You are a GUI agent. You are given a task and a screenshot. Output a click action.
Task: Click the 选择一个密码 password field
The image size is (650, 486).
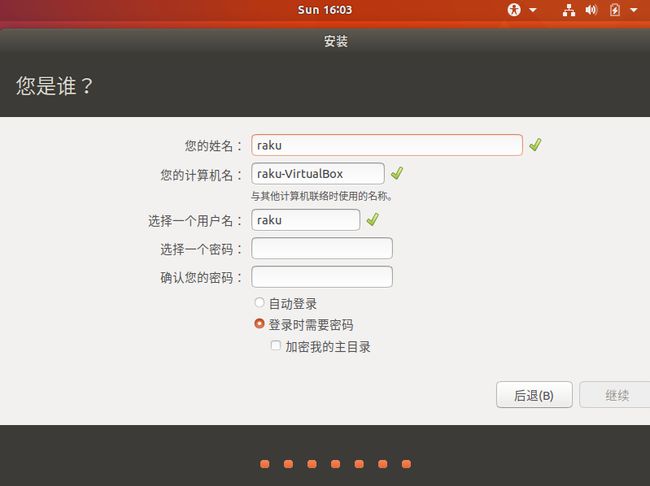click(x=322, y=248)
